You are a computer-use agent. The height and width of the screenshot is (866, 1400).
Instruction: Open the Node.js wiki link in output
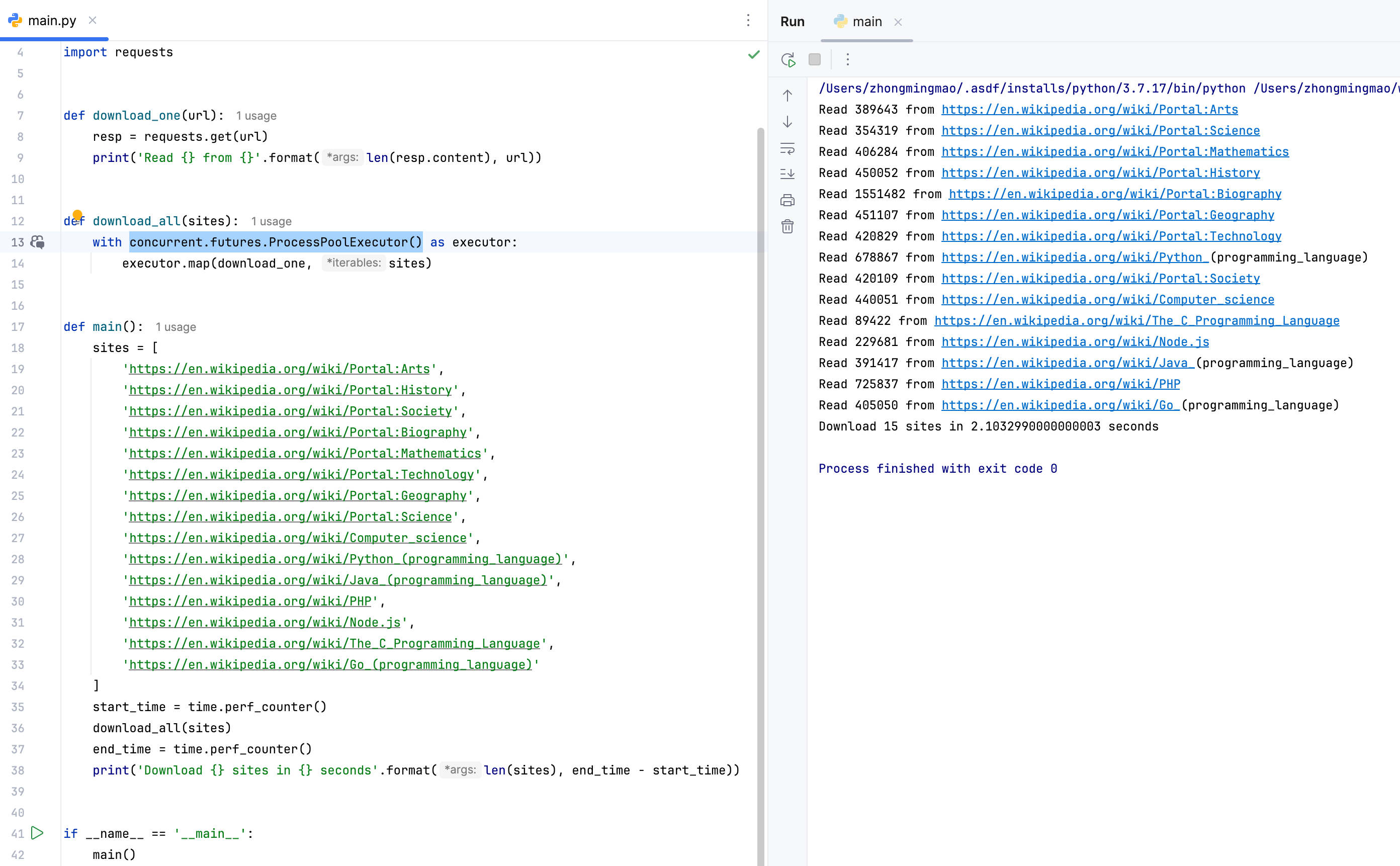point(1075,342)
